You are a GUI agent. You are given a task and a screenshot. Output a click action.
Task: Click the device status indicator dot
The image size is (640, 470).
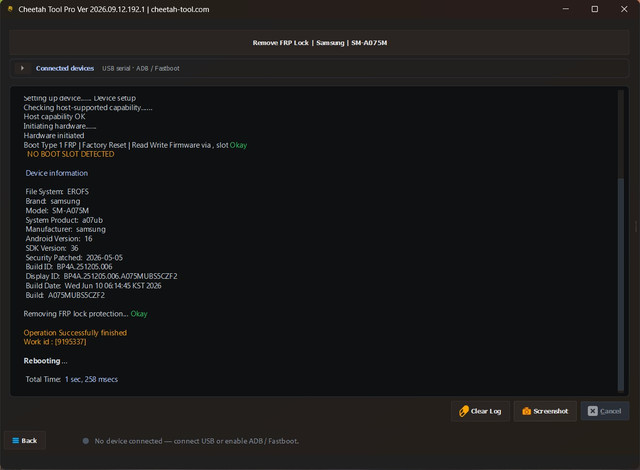[x=86, y=441]
